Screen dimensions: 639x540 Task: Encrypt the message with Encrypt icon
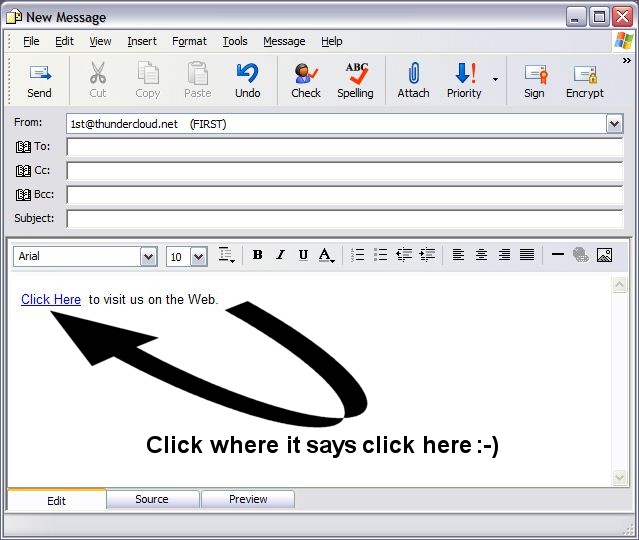(585, 81)
